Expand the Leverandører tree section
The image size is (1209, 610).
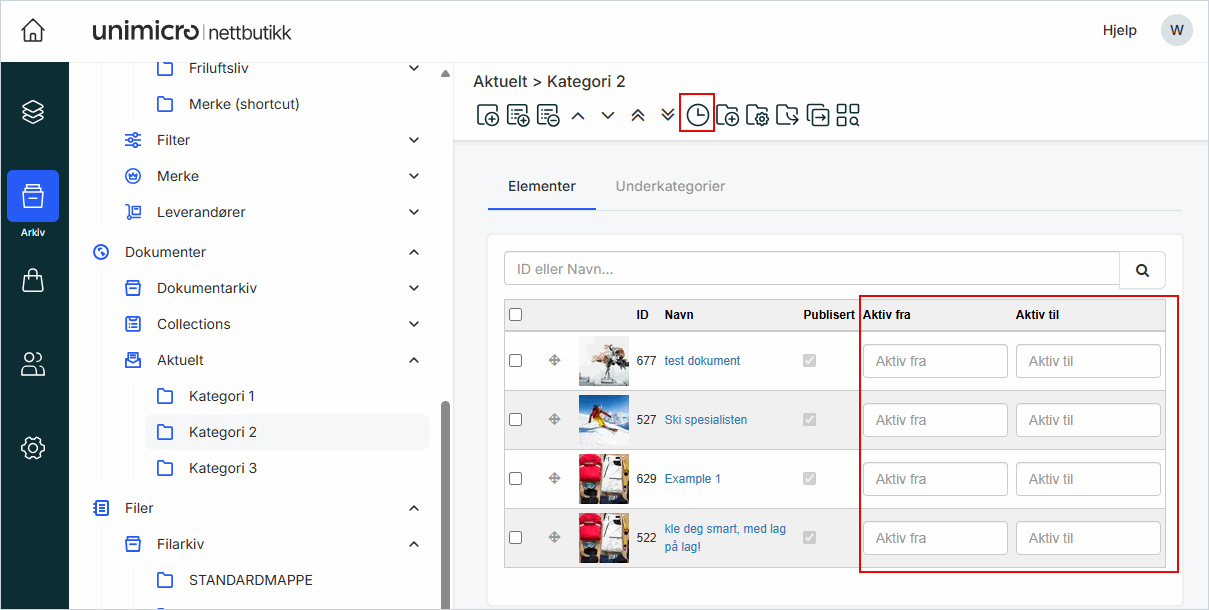tap(414, 212)
